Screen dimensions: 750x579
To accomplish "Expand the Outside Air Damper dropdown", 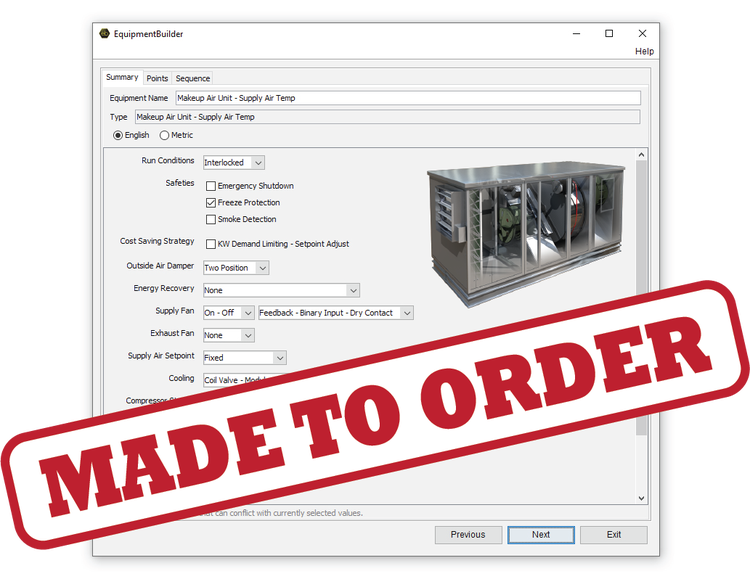I will [236, 268].
